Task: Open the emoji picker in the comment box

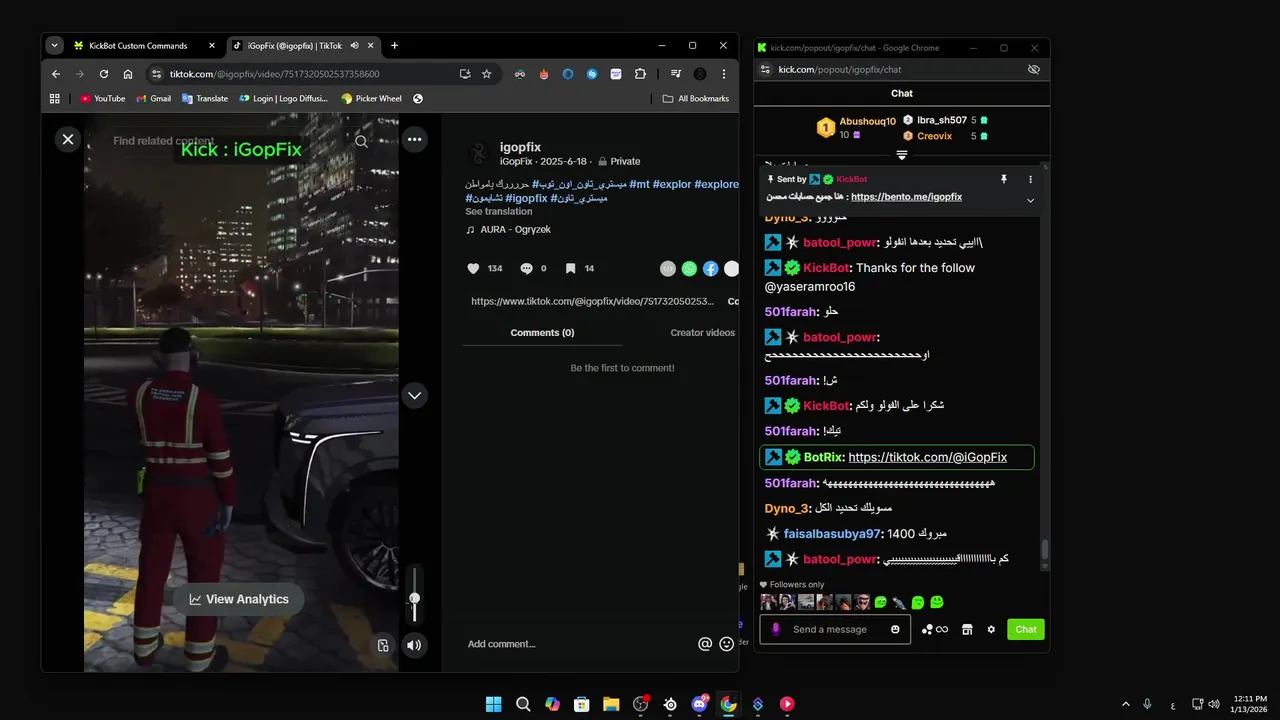Action: pos(727,644)
